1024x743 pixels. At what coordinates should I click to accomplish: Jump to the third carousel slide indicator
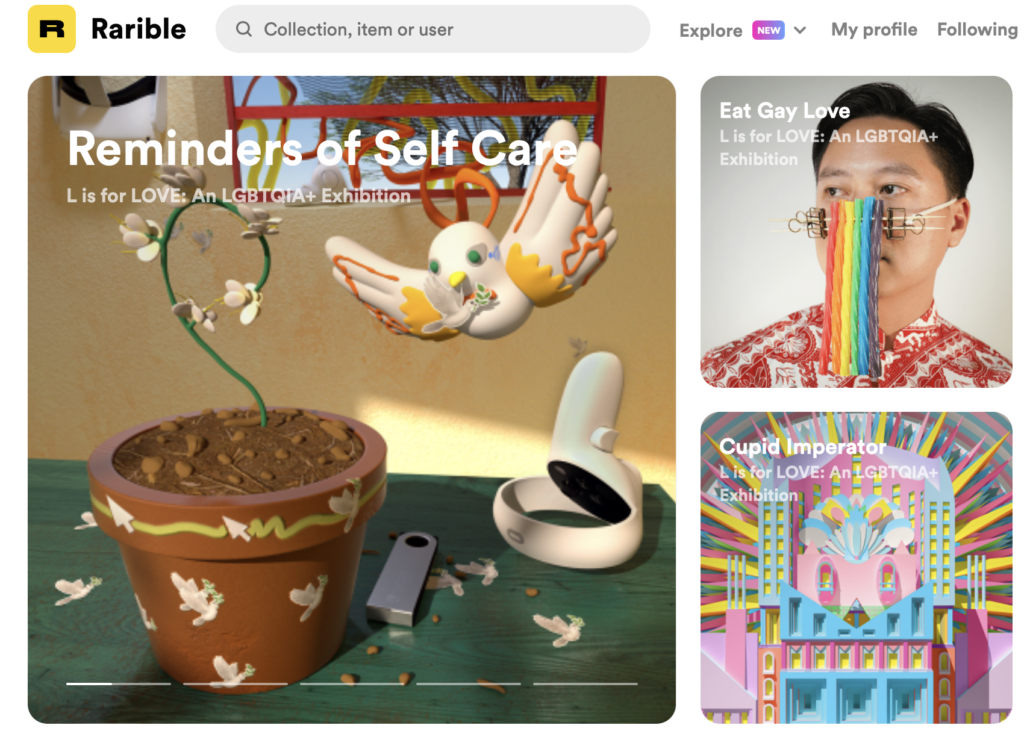click(x=352, y=684)
